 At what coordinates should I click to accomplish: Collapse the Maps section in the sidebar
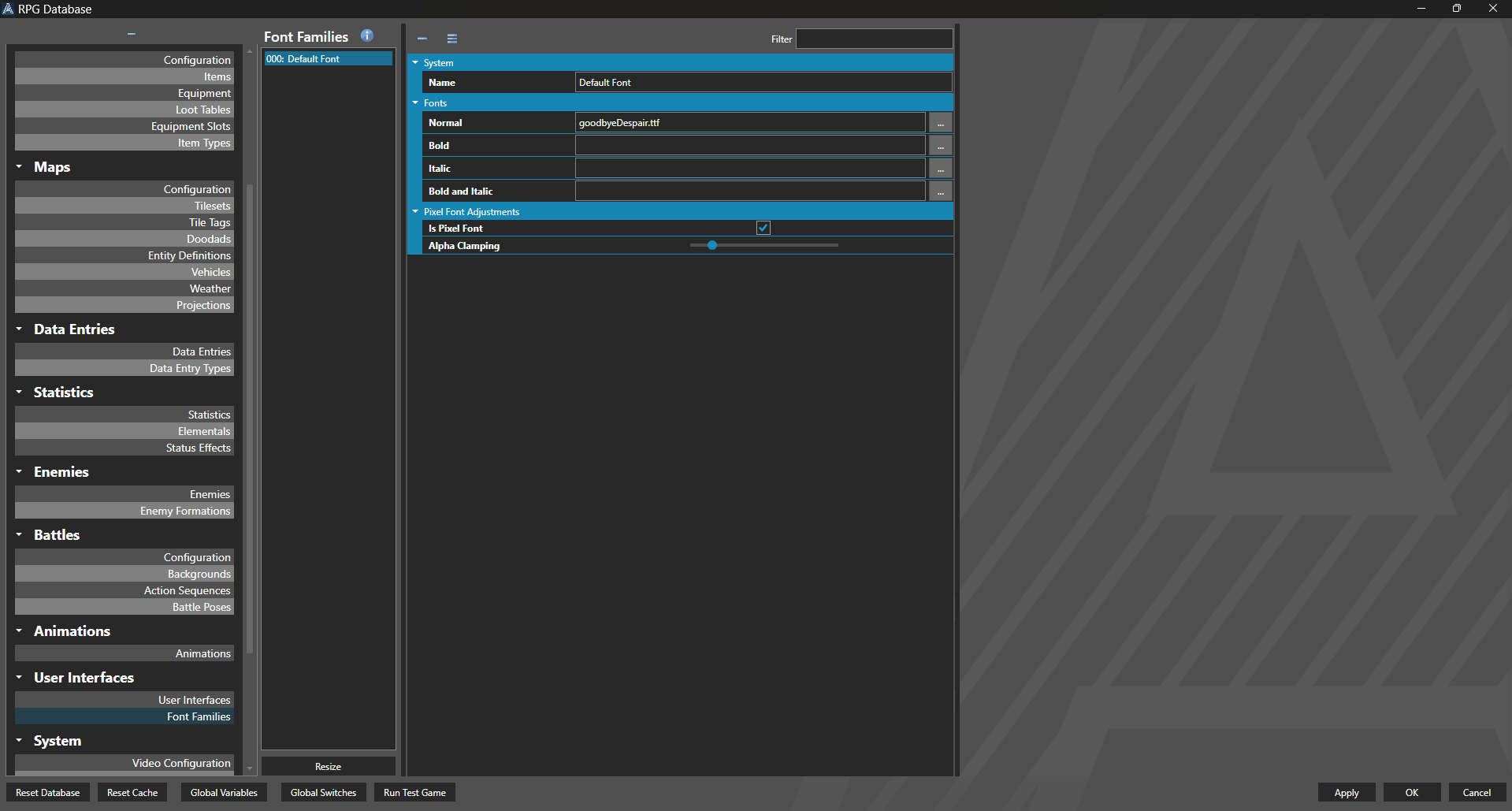19,166
